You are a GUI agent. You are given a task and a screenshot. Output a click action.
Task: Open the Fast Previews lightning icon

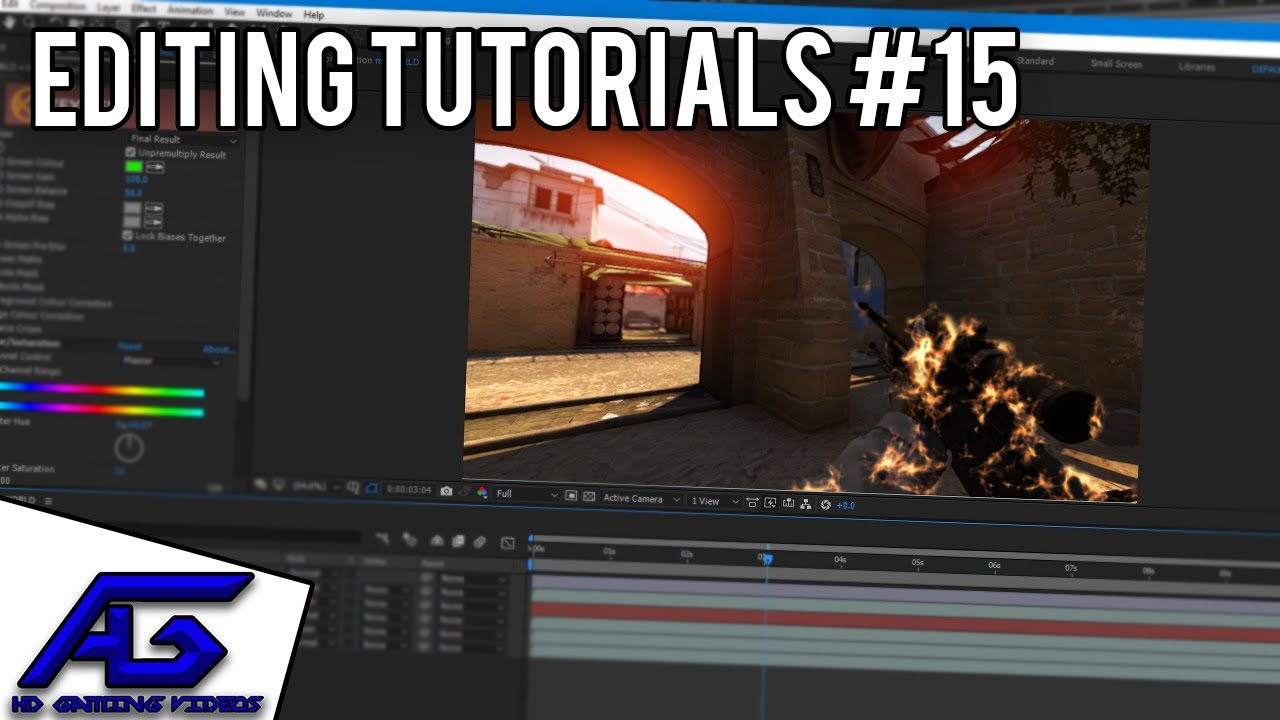770,502
